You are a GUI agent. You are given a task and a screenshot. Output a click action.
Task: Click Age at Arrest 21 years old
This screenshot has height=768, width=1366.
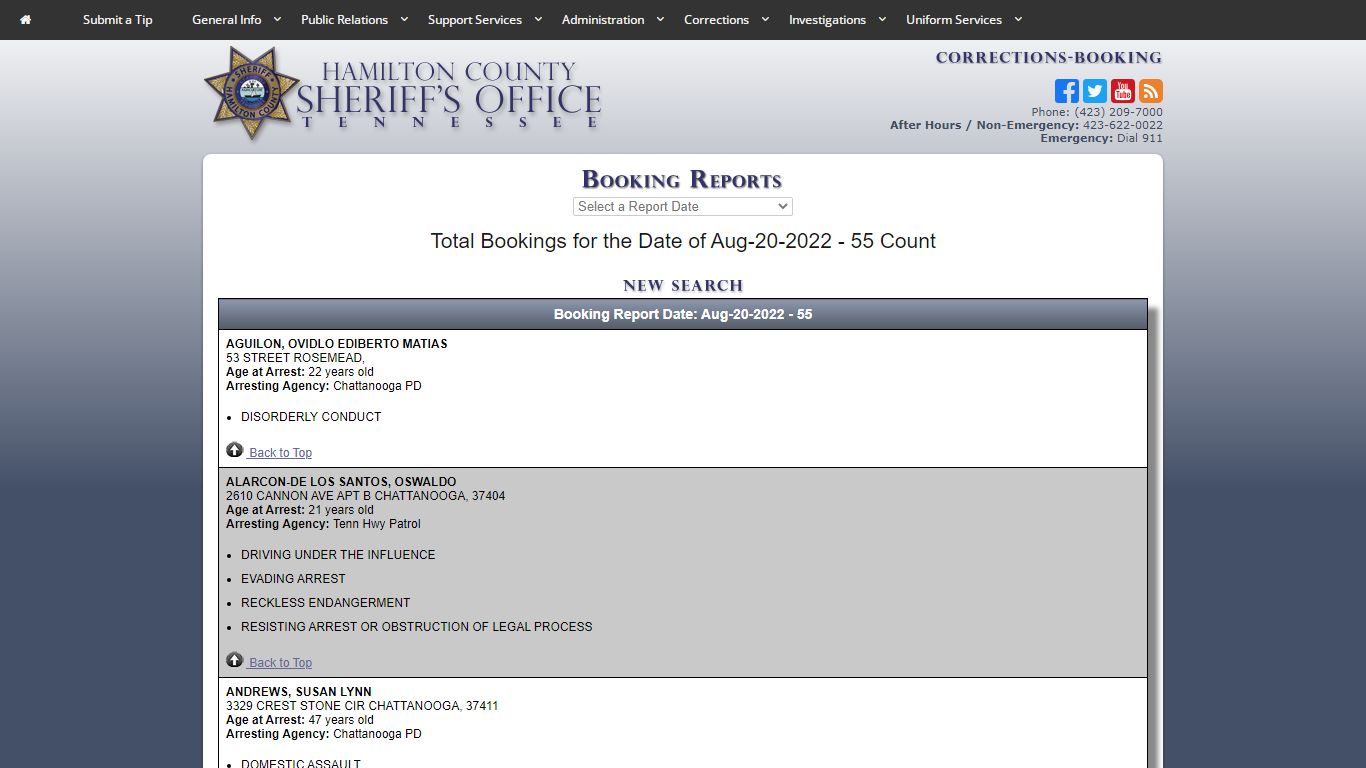pos(300,510)
